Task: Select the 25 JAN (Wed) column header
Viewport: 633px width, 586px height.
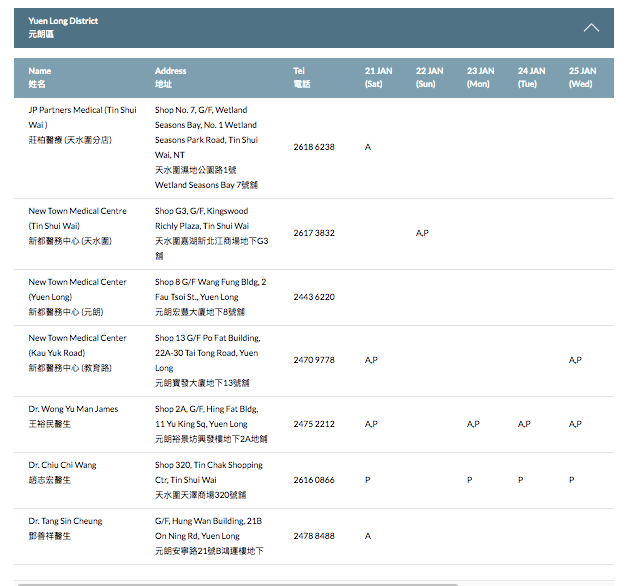Action: pyautogui.click(x=582, y=77)
